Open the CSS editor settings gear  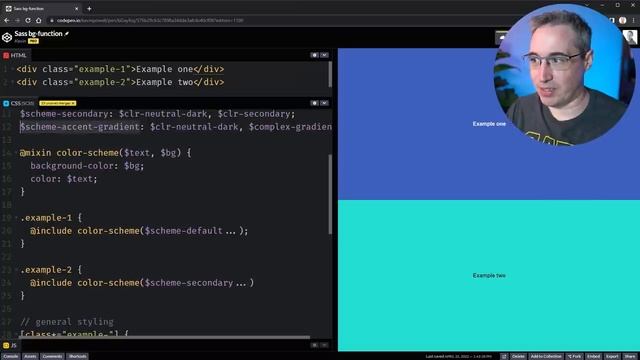(x=314, y=103)
